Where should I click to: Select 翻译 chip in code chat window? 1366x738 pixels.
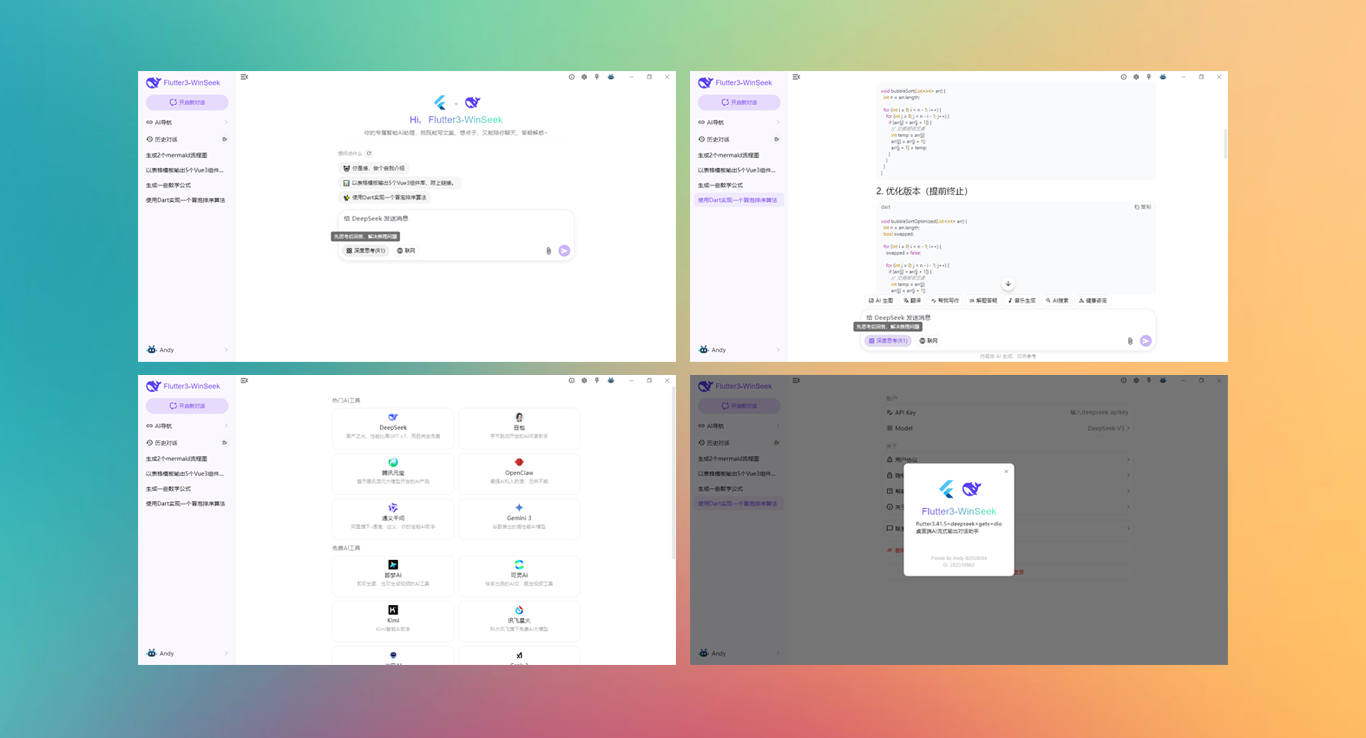[912, 300]
